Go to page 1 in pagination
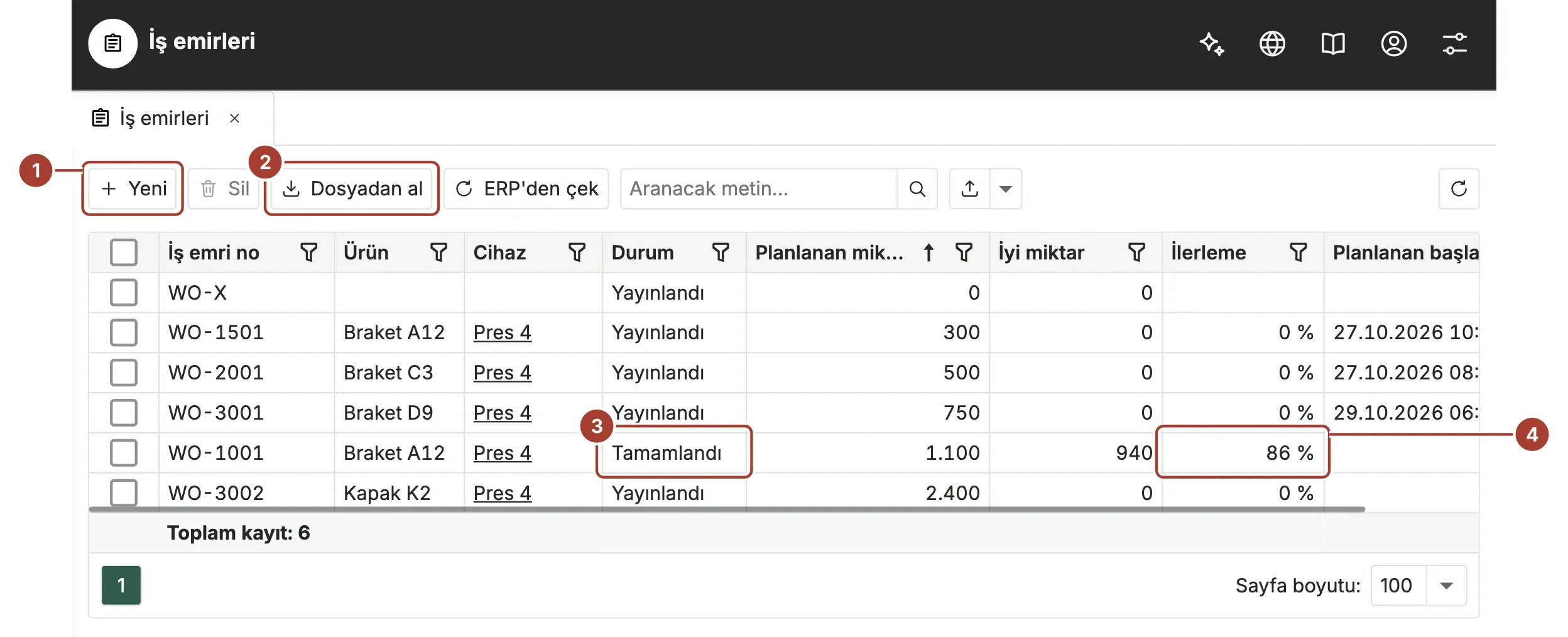The height and width of the screenshot is (637, 1568). coord(121,585)
